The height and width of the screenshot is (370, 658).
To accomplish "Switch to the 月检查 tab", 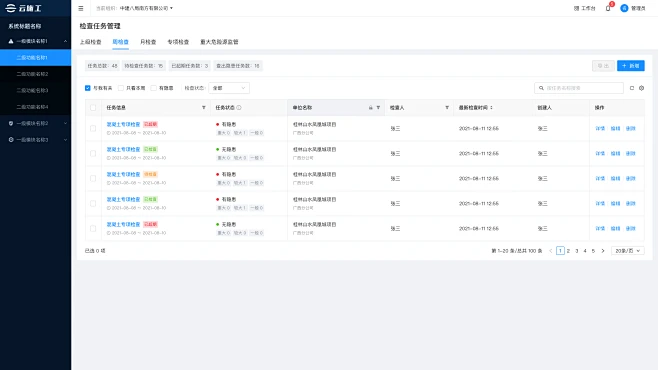I will pyautogui.click(x=148, y=42).
